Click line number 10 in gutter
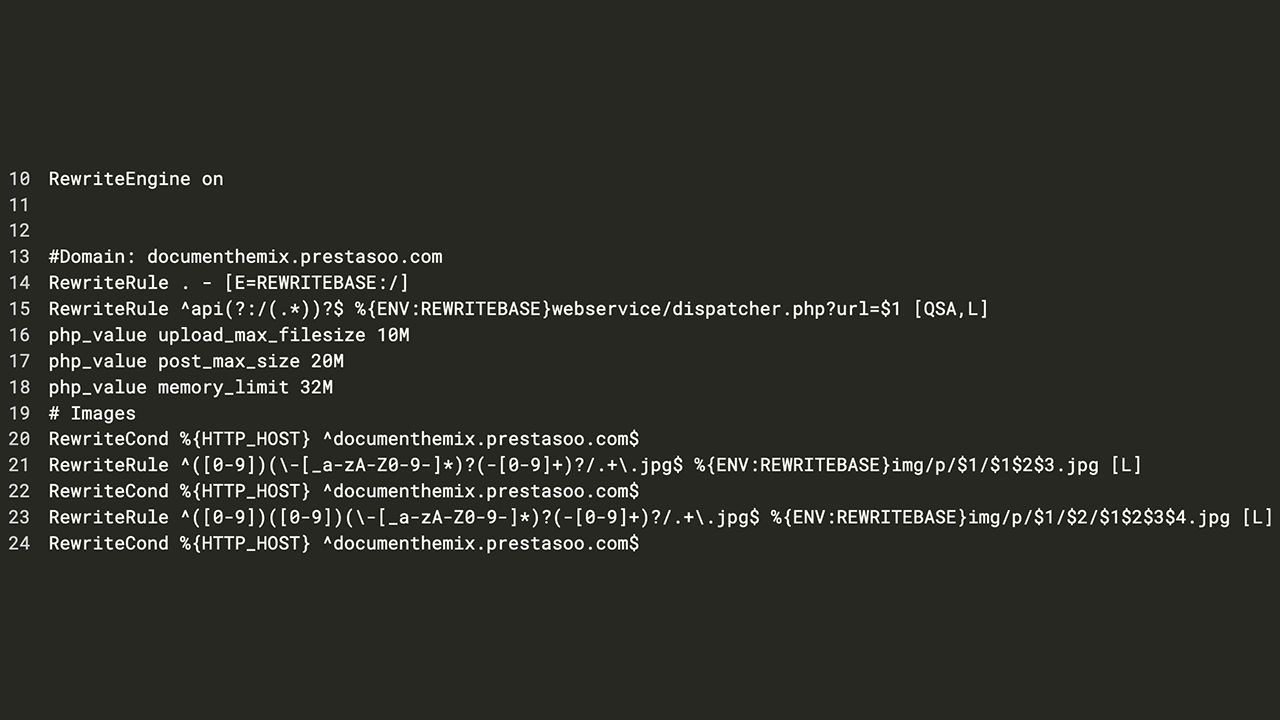1280x720 pixels. coord(19,179)
